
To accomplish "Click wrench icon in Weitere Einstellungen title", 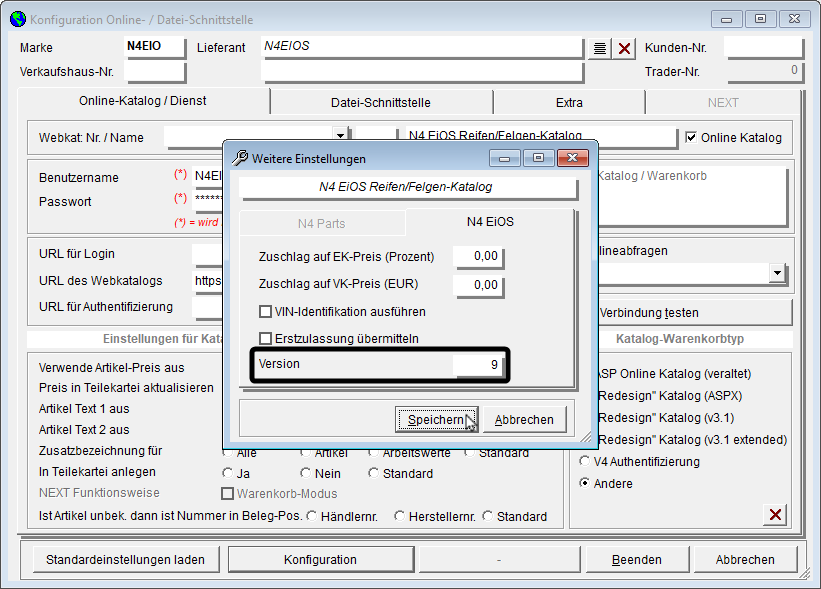I will tap(240, 158).
